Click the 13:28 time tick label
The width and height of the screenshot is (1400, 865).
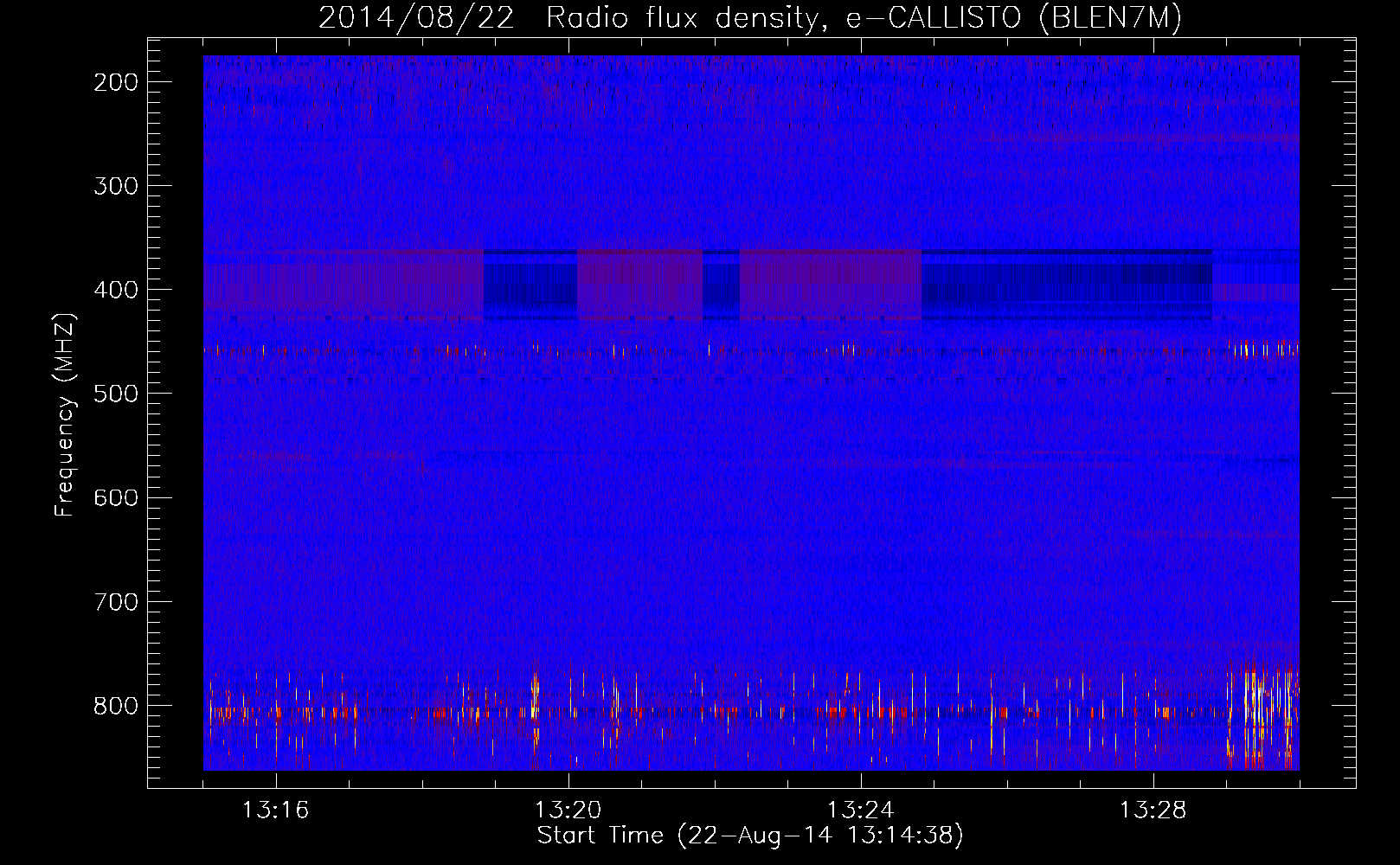1153,811
